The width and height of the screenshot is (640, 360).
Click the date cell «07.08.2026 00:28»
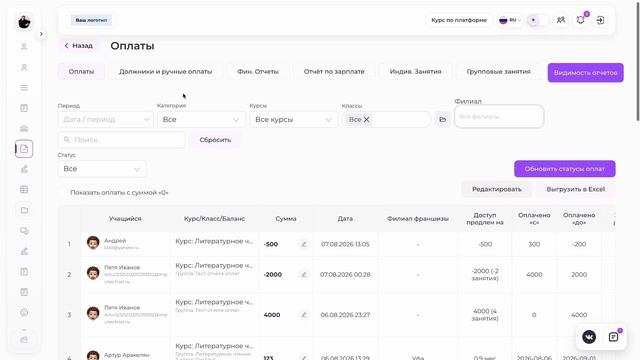345,274
